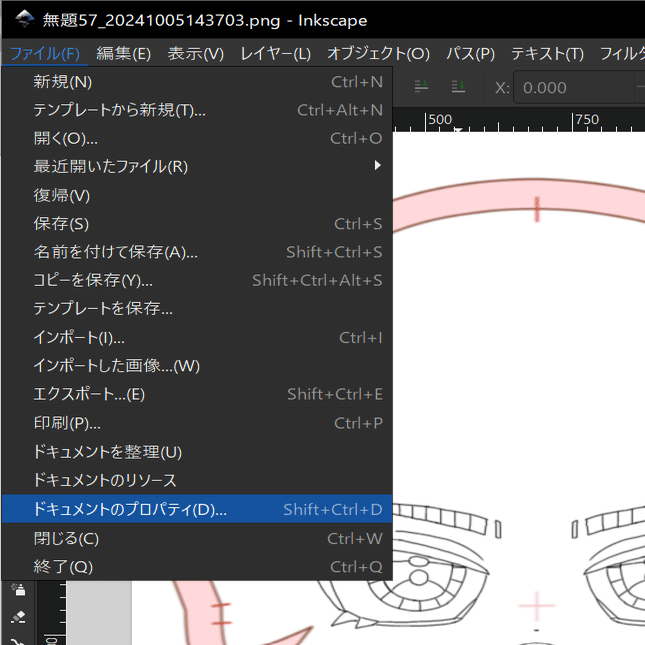Open the パス(P) menu
Image resolution: width=645 pixels, height=645 pixels.
coord(471,53)
